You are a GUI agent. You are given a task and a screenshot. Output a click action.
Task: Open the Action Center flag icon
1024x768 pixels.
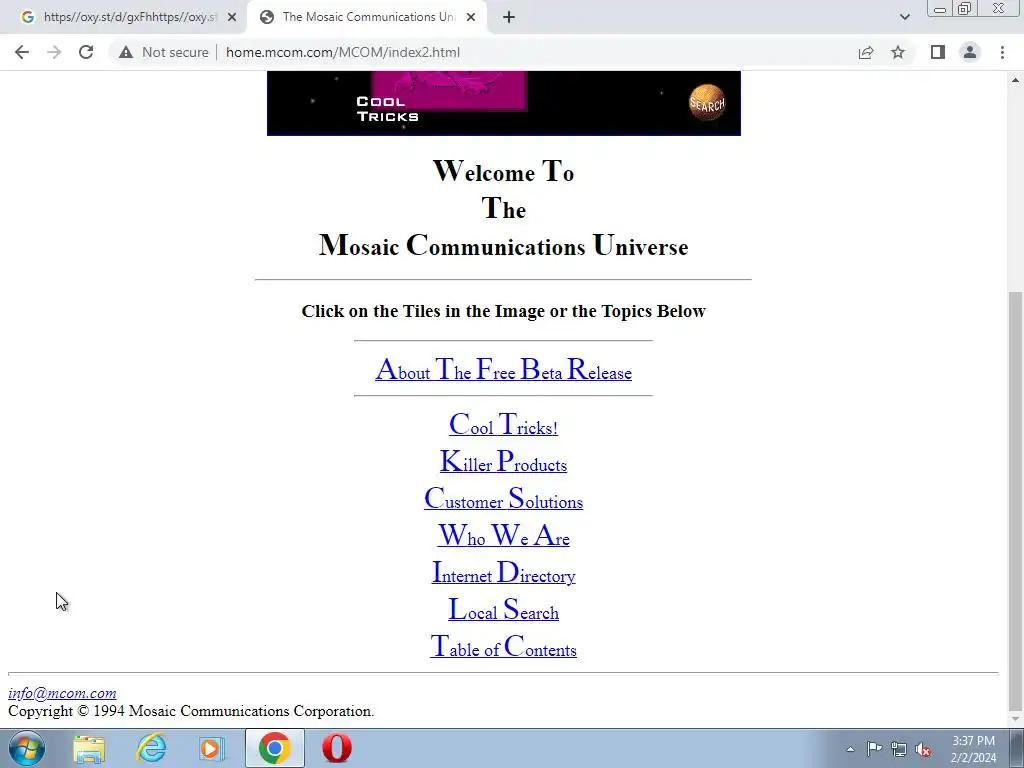[x=874, y=749]
